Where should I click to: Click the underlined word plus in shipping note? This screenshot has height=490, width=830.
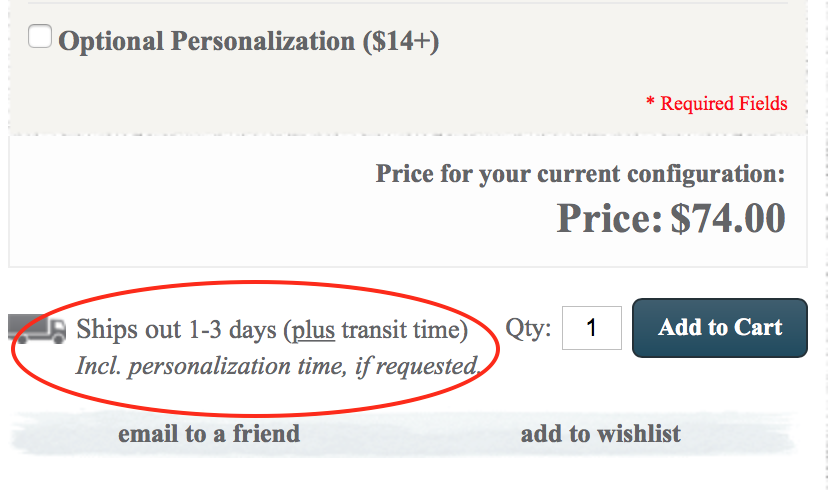coord(313,331)
